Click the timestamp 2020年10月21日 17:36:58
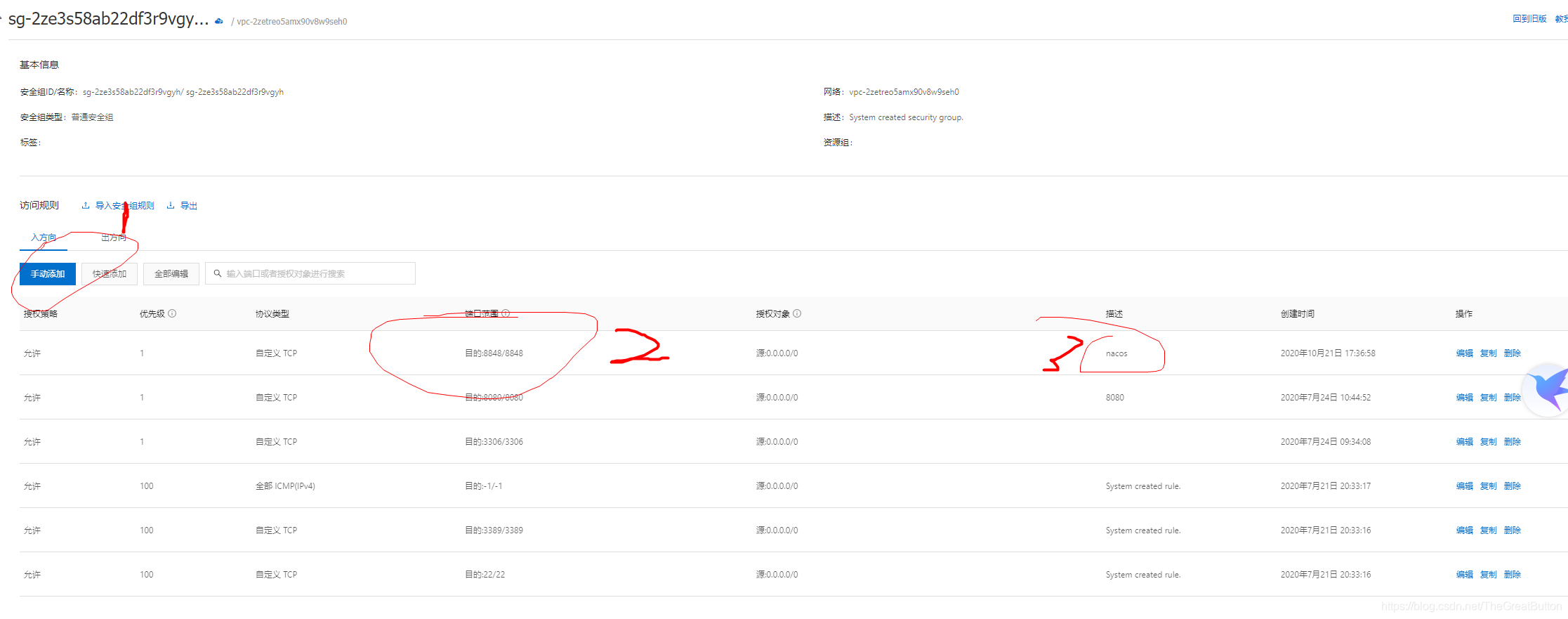Image resolution: width=1568 pixels, height=619 pixels. click(x=1328, y=353)
